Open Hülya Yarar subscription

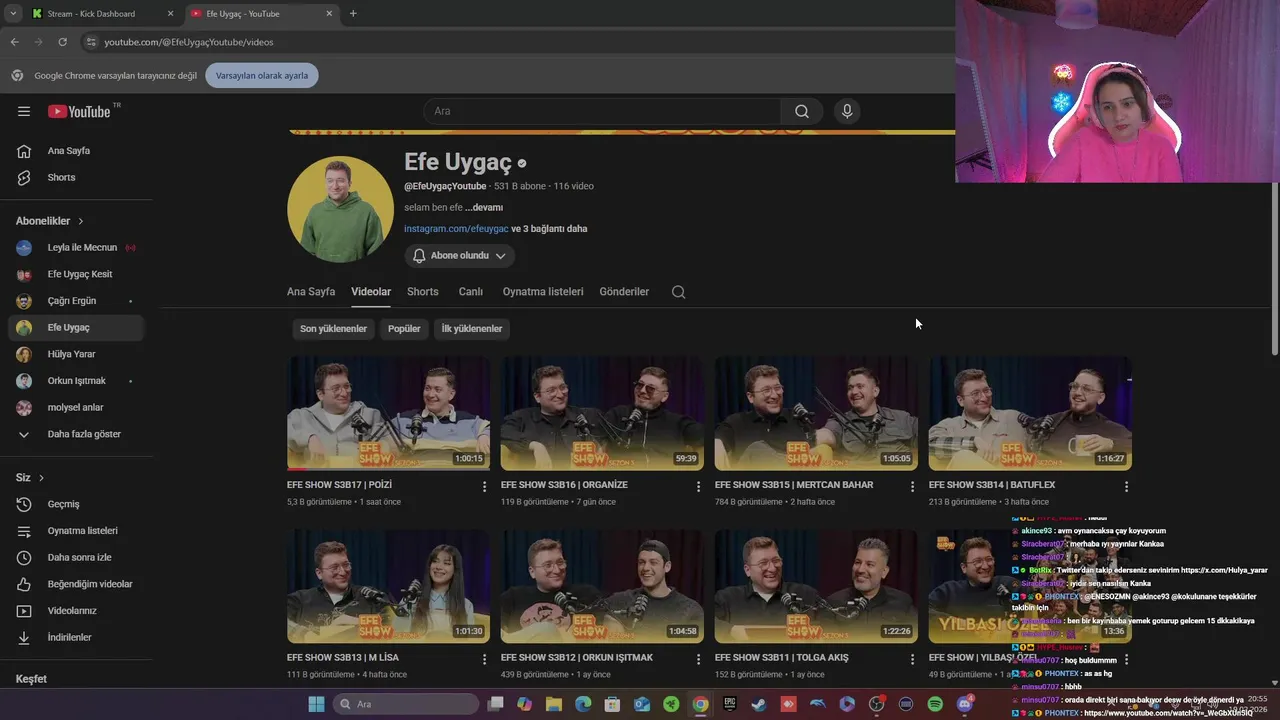(x=76, y=354)
